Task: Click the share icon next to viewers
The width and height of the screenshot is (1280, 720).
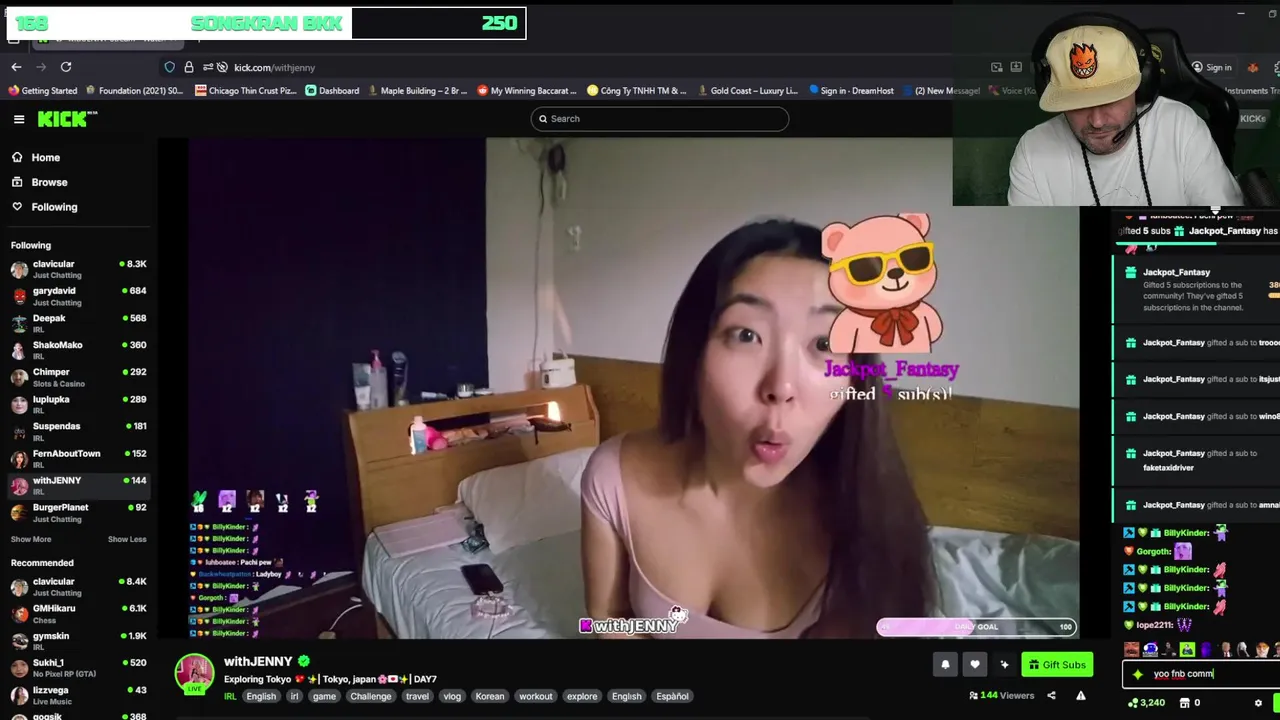Action: tap(1051, 695)
